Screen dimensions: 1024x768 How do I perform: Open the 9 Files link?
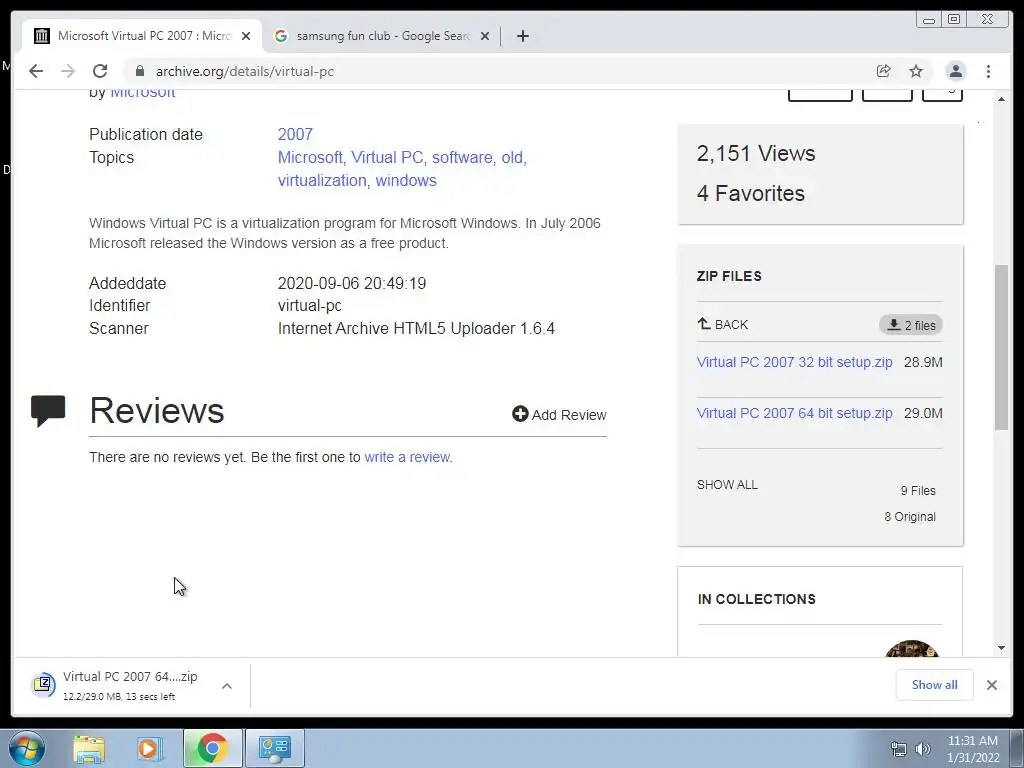click(918, 490)
